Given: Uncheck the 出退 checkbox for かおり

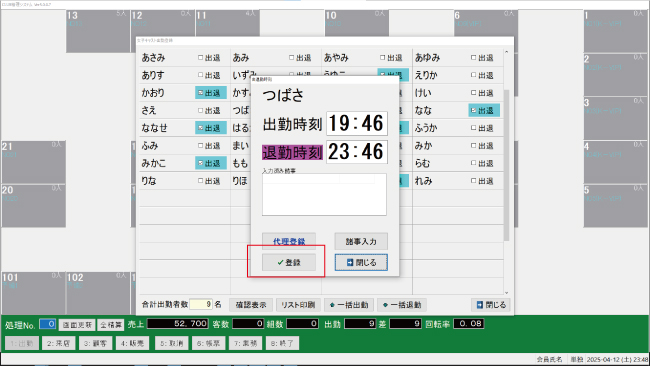Looking at the screenshot, I should [201, 93].
